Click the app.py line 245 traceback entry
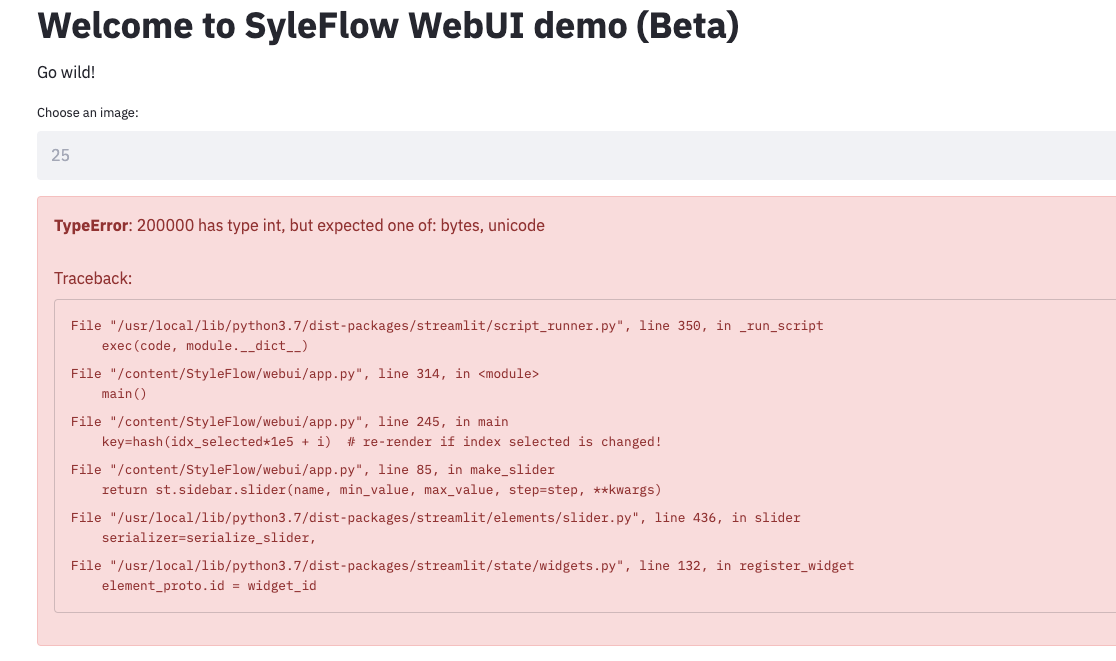 (290, 422)
